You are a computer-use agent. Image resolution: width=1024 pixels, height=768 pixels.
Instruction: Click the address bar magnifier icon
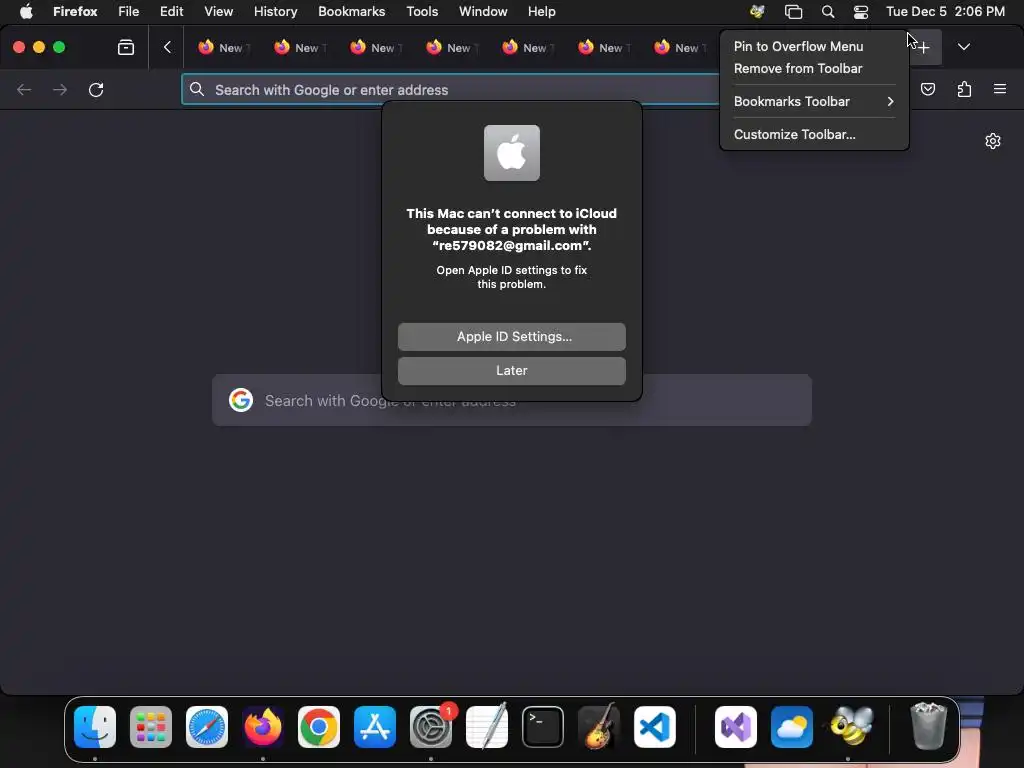pyautogui.click(x=197, y=89)
